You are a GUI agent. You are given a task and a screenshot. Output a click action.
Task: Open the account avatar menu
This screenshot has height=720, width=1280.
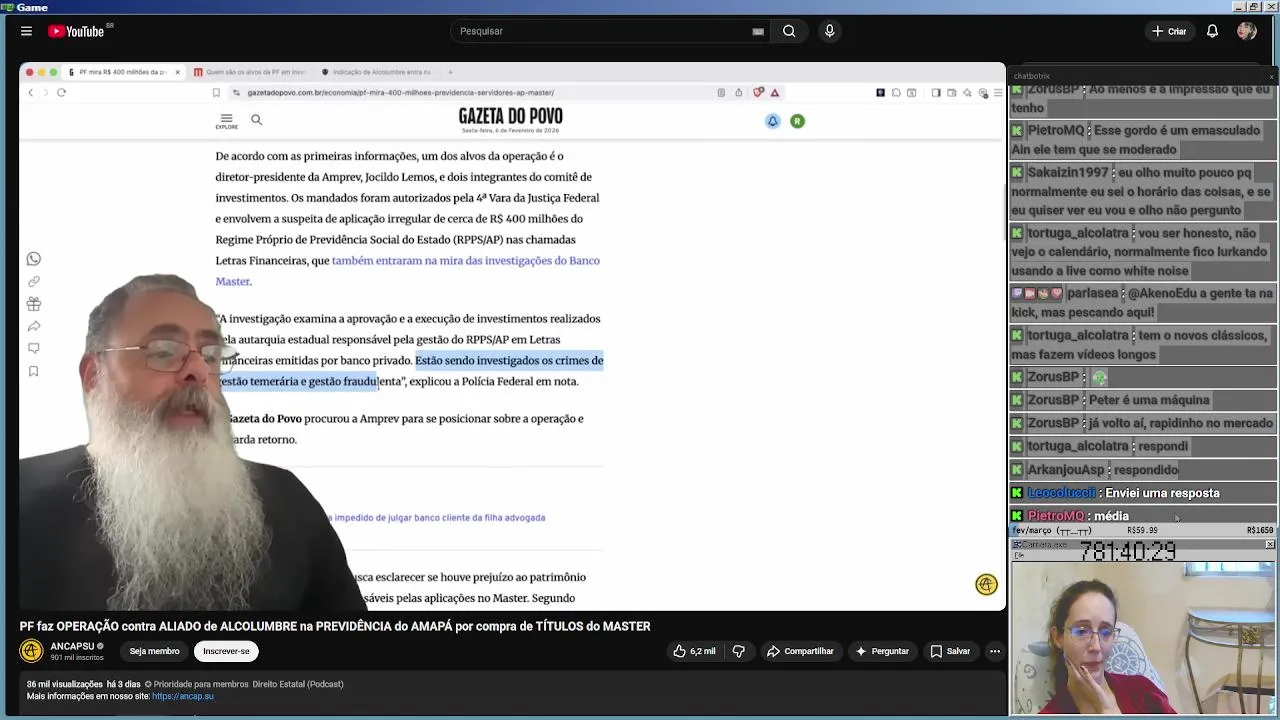click(x=1246, y=31)
